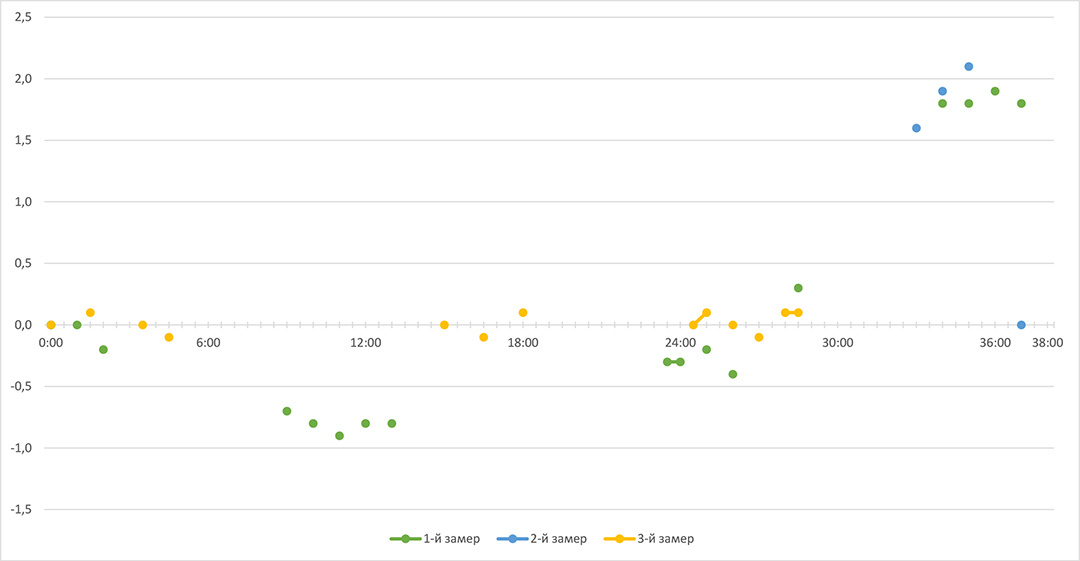Select the lowest green point at -0,9
The image size is (1080, 561).
[x=339, y=436]
